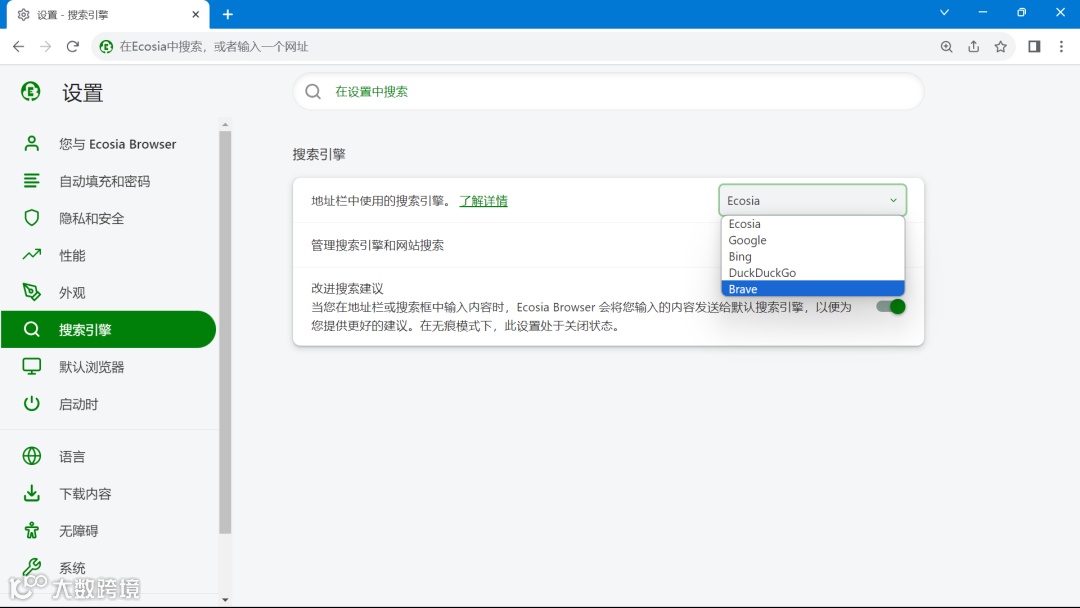Reload the current page

72,46
